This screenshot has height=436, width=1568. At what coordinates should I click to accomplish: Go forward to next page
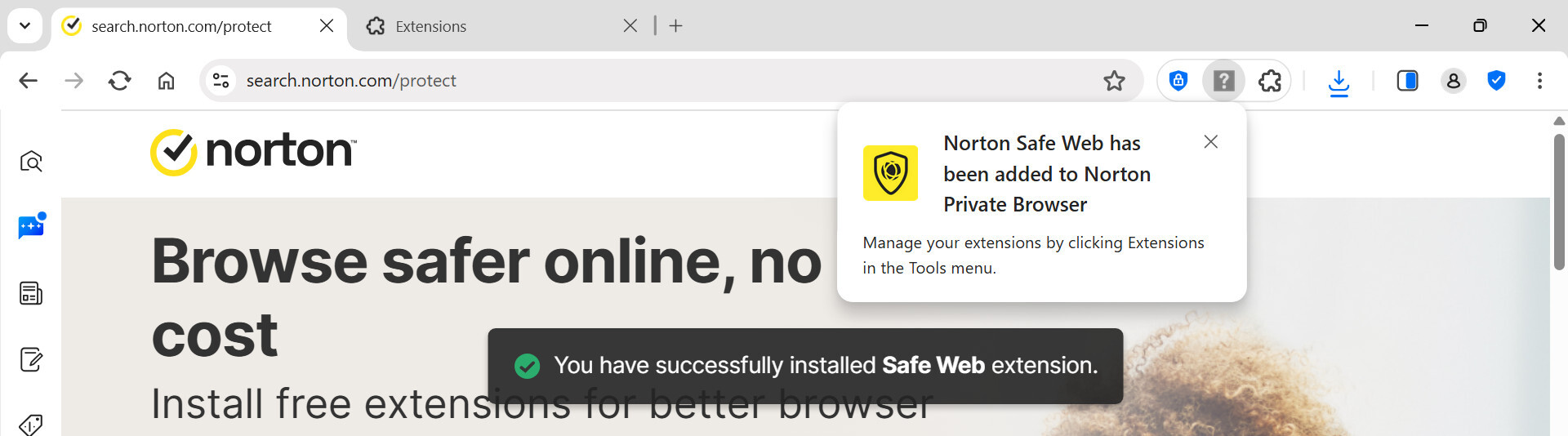tap(74, 81)
